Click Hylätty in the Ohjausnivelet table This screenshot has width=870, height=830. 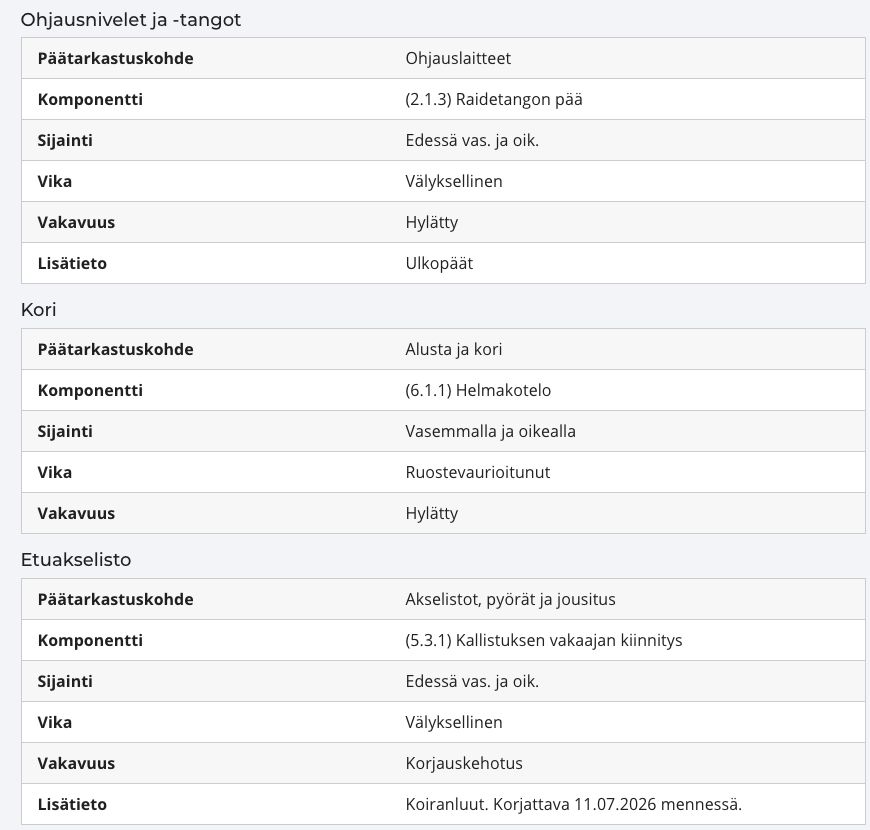click(x=432, y=222)
